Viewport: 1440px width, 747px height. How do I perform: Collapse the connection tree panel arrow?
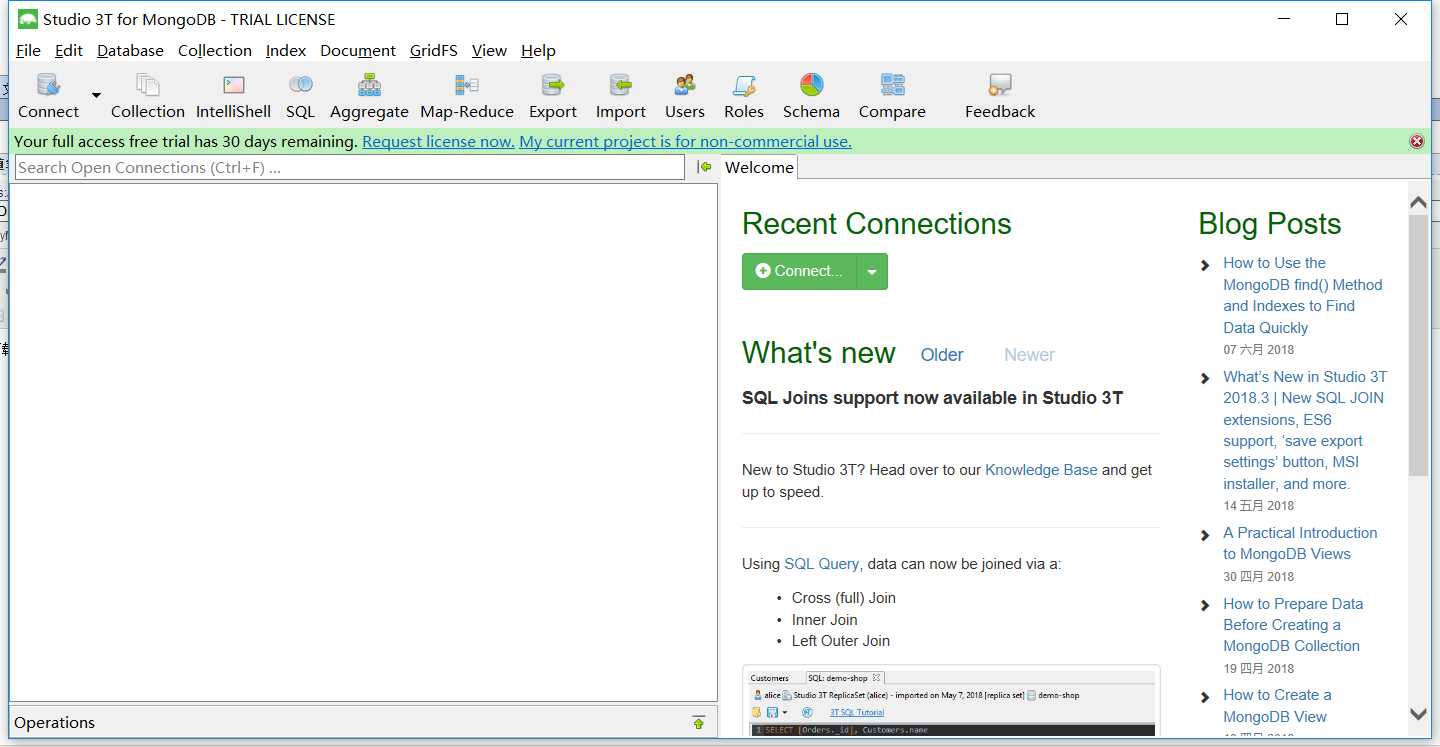tap(705, 167)
